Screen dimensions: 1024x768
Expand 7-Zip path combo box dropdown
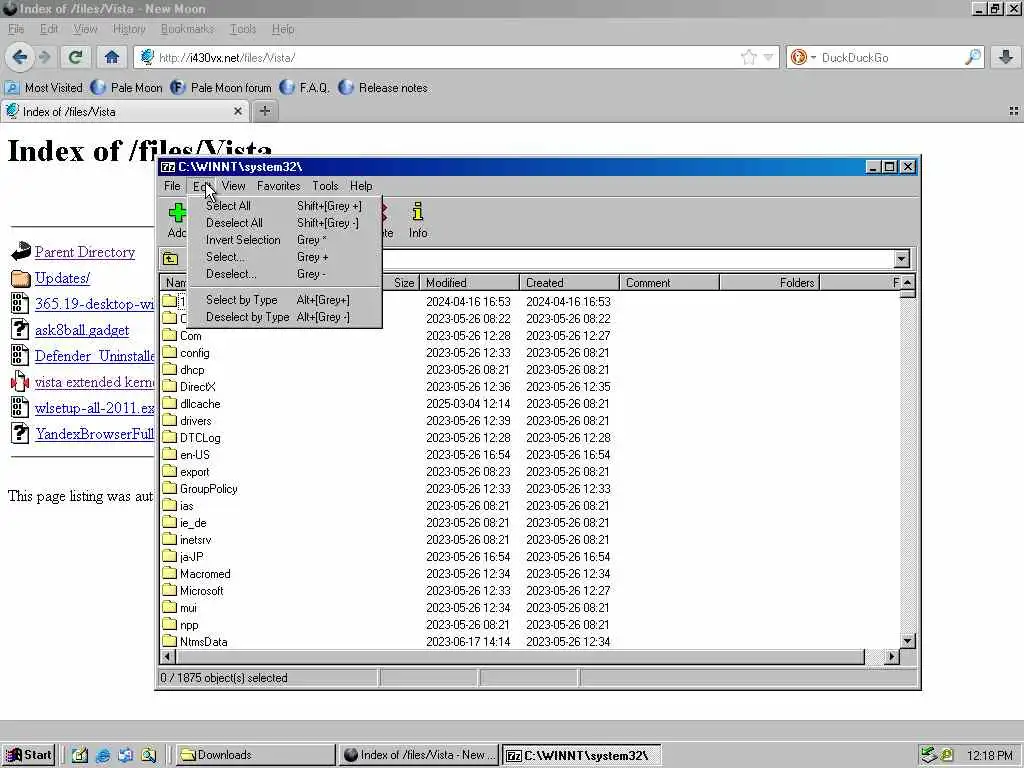[901, 259]
